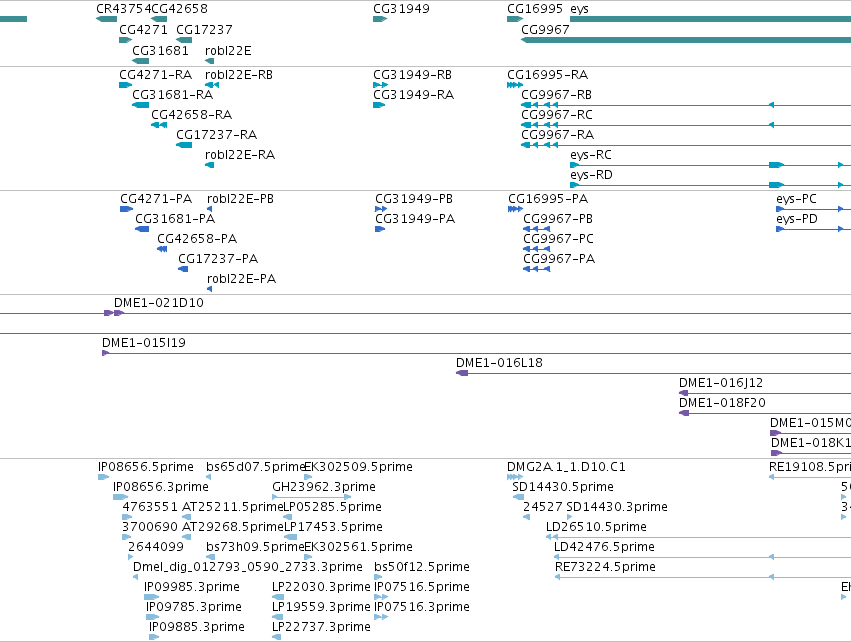Select protein CG4271-PA
This screenshot has width=851, height=642.
(156, 199)
